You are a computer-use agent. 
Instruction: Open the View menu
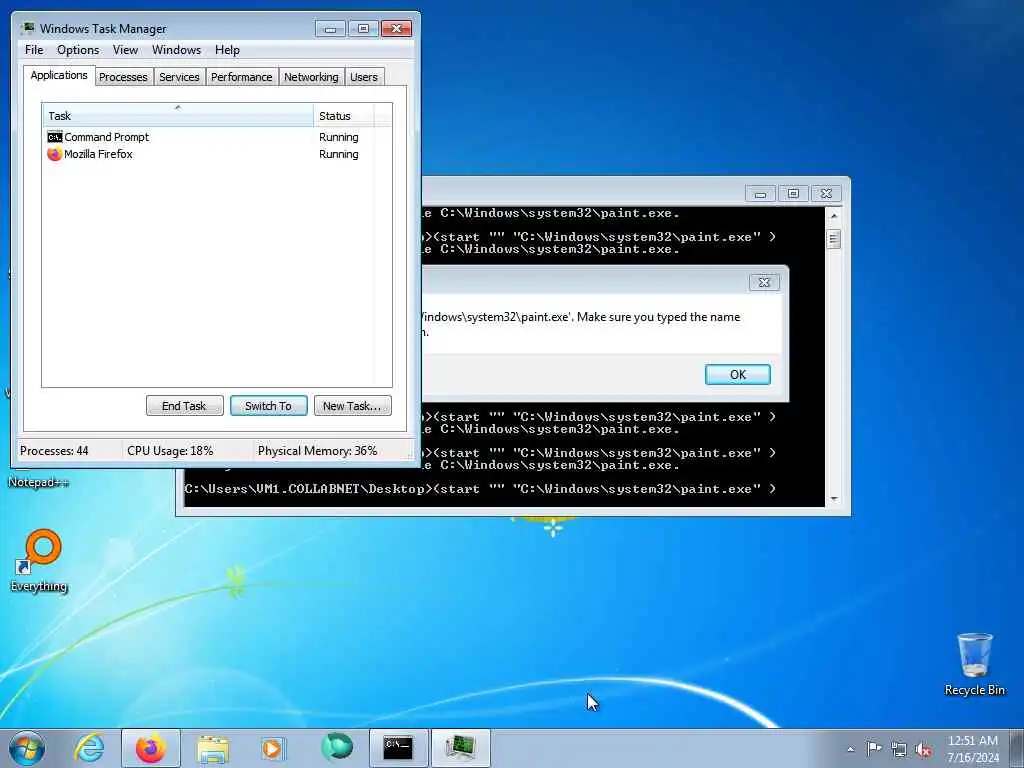tap(125, 50)
